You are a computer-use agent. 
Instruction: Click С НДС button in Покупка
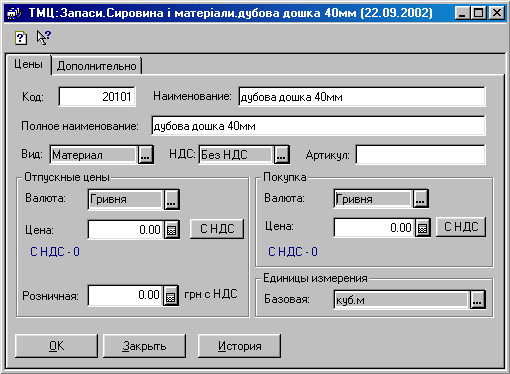pyautogui.click(x=461, y=227)
